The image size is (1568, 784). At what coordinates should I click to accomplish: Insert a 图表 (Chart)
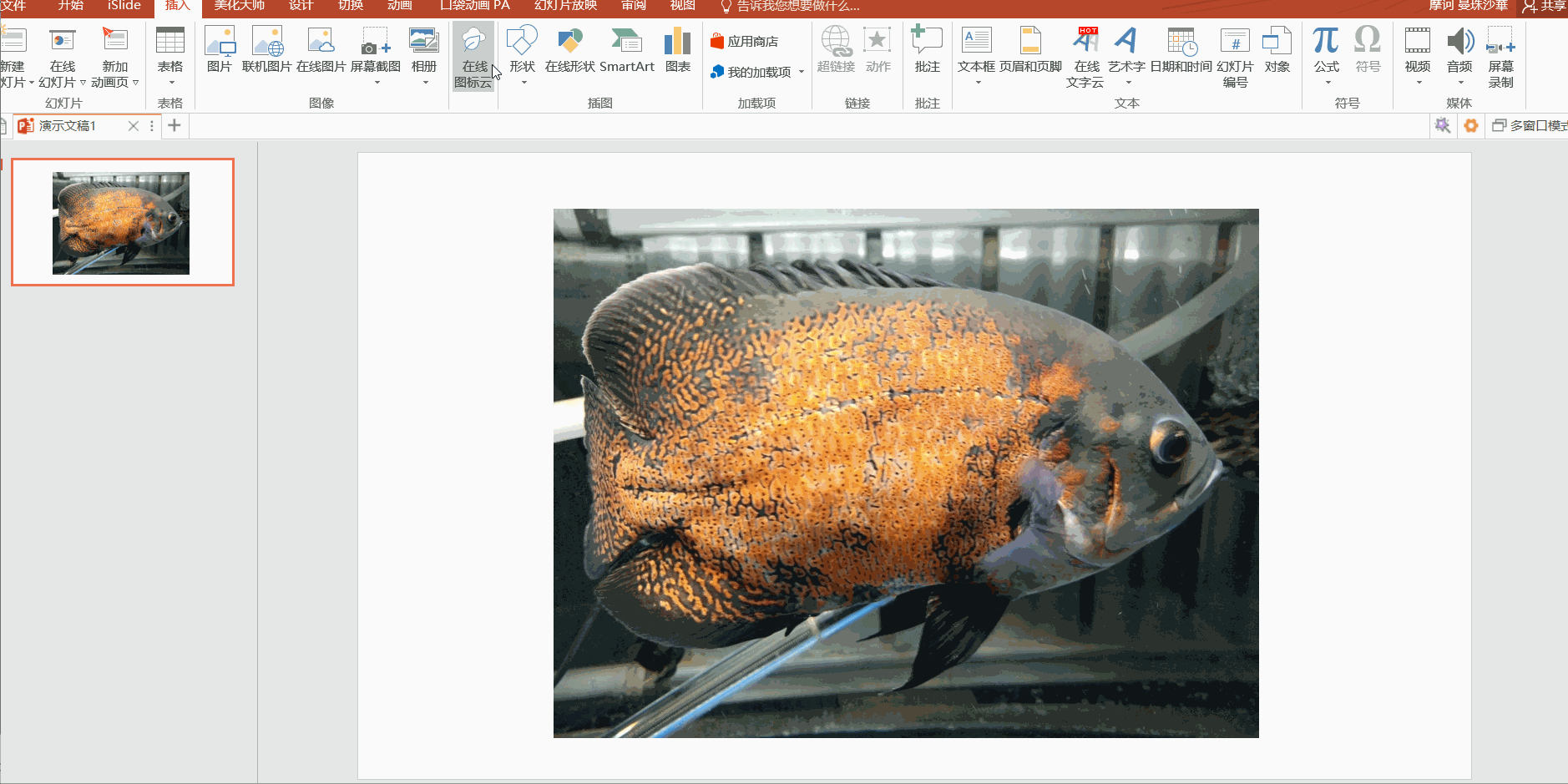677,50
